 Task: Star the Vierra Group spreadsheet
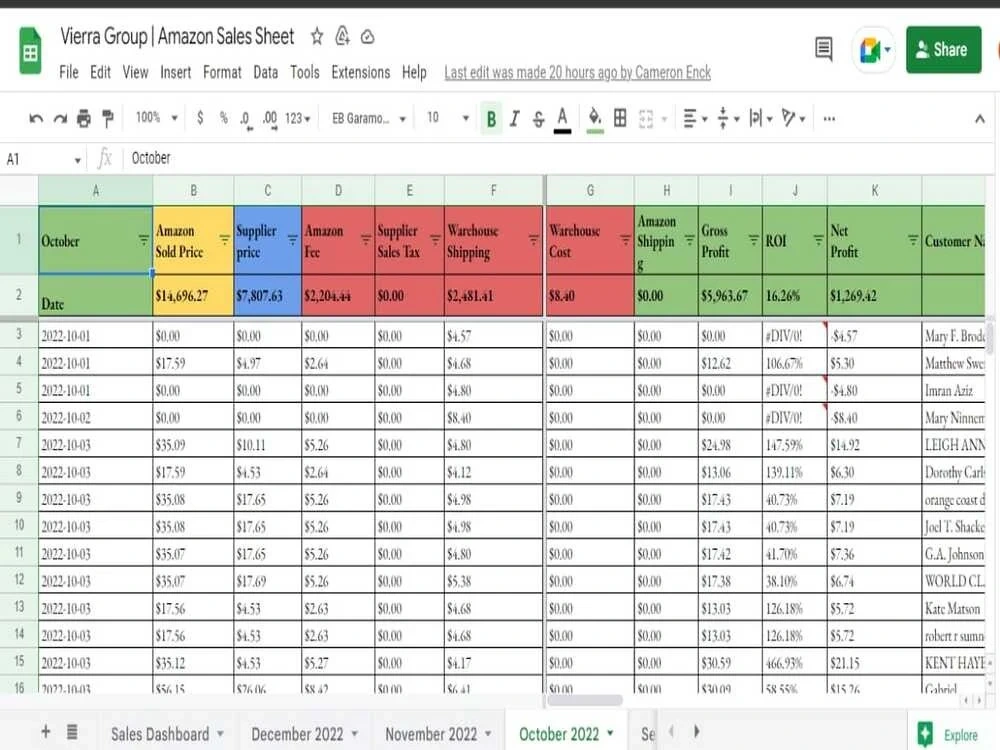pyautogui.click(x=317, y=36)
